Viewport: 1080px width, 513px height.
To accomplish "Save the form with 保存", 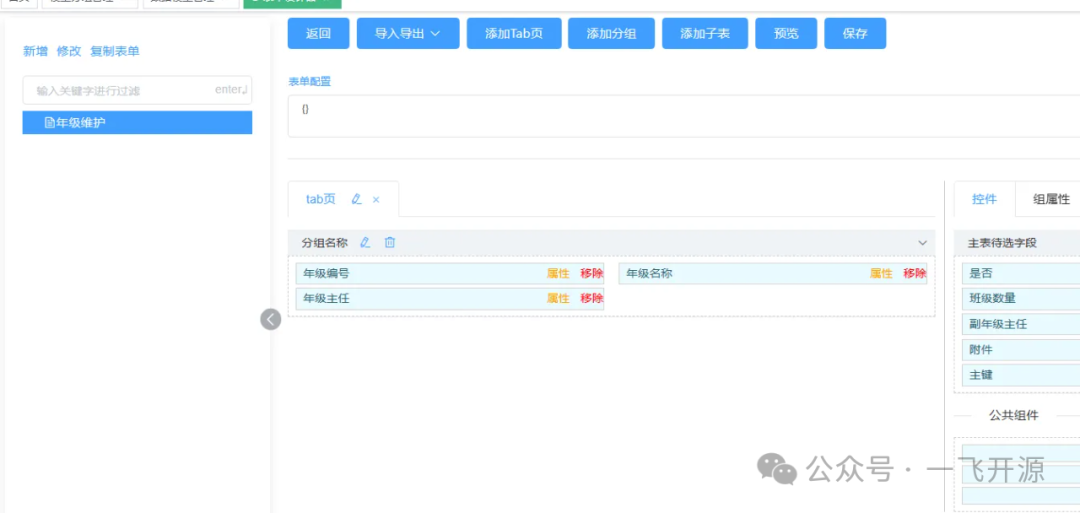I will (855, 33).
